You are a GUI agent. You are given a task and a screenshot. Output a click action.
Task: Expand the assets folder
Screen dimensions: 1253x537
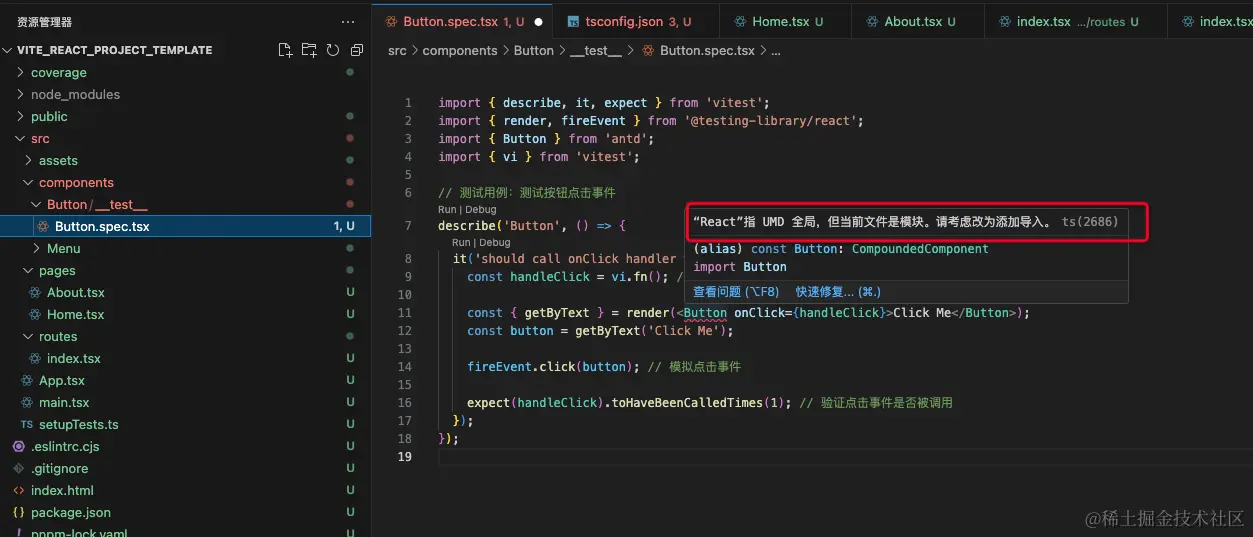(29, 160)
